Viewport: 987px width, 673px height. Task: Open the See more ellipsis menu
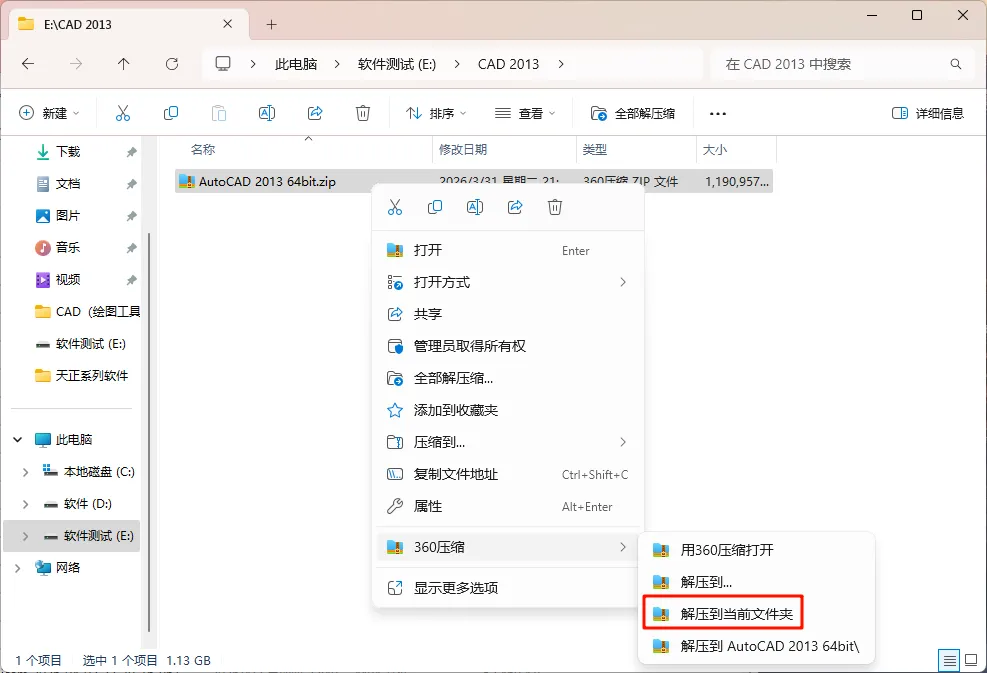pyautogui.click(x=718, y=113)
